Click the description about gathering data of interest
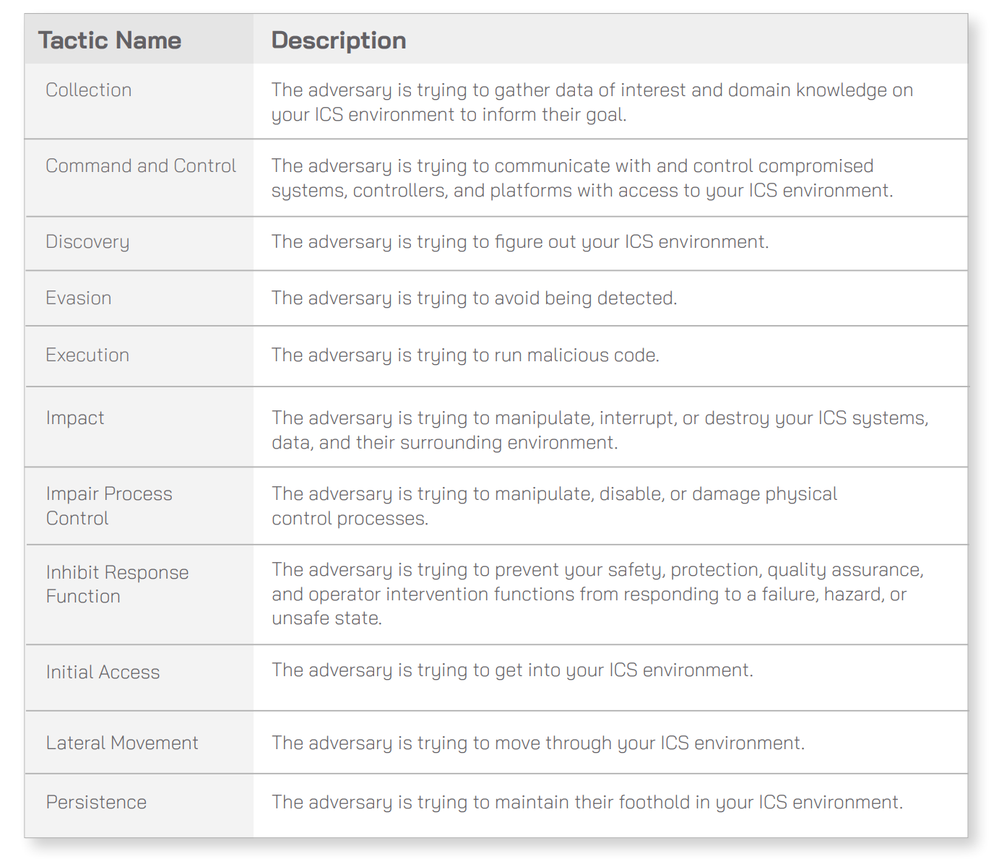999x859 pixels. click(x=592, y=102)
